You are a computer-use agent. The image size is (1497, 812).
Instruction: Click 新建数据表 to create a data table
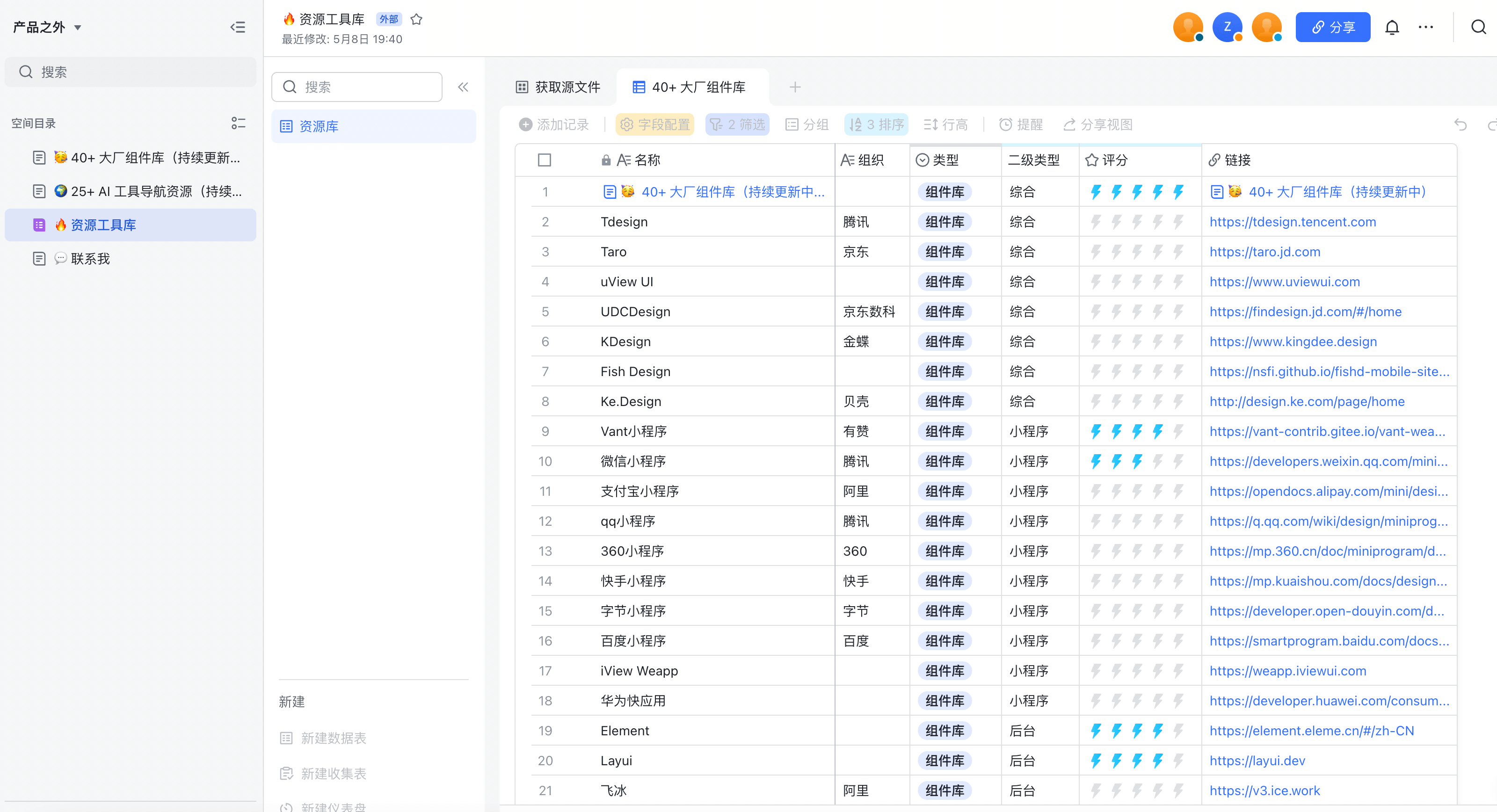click(x=323, y=738)
